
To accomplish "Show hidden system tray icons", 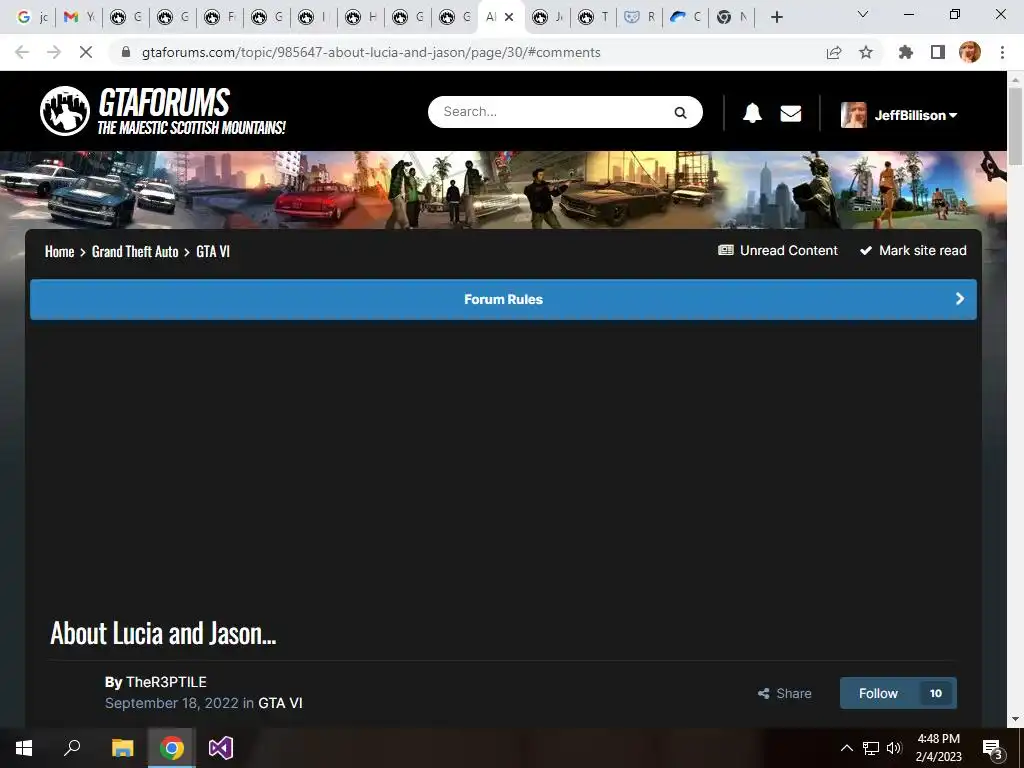I will [846, 748].
